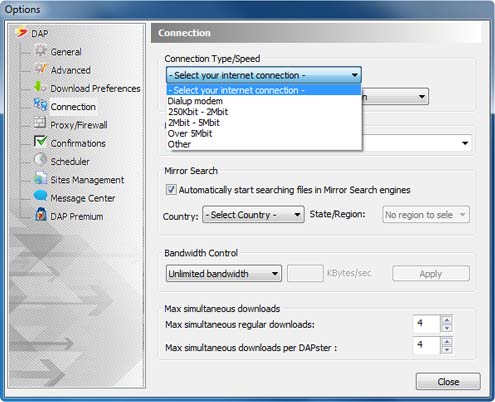Click the regular downloads value field
495x402 pixels.
pos(427,324)
